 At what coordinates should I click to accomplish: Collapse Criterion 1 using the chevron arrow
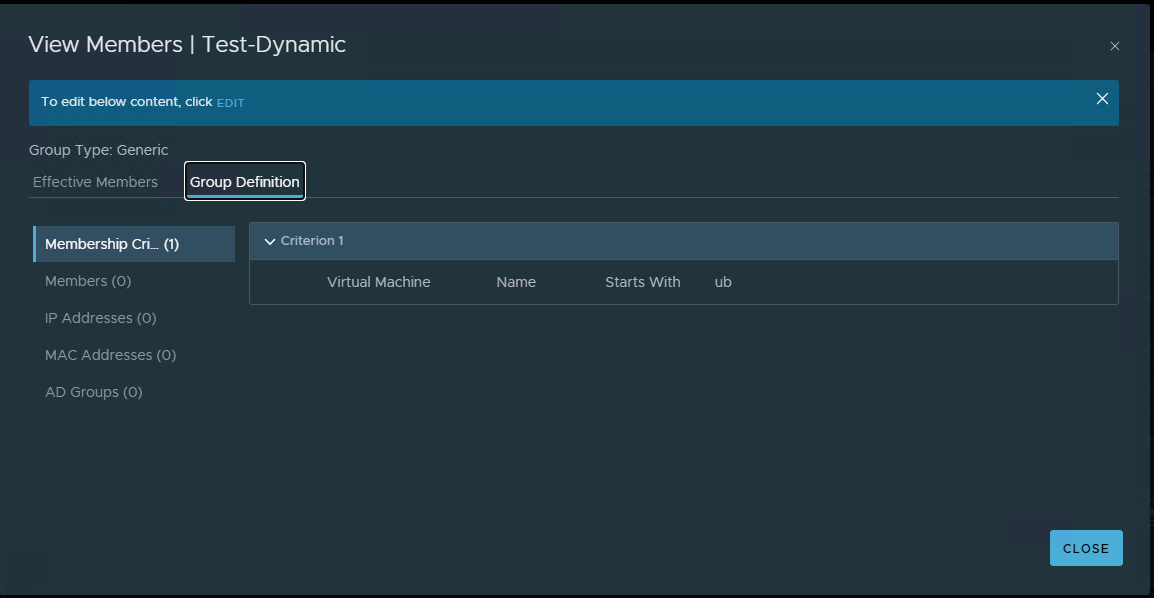pyautogui.click(x=269, y=241)
